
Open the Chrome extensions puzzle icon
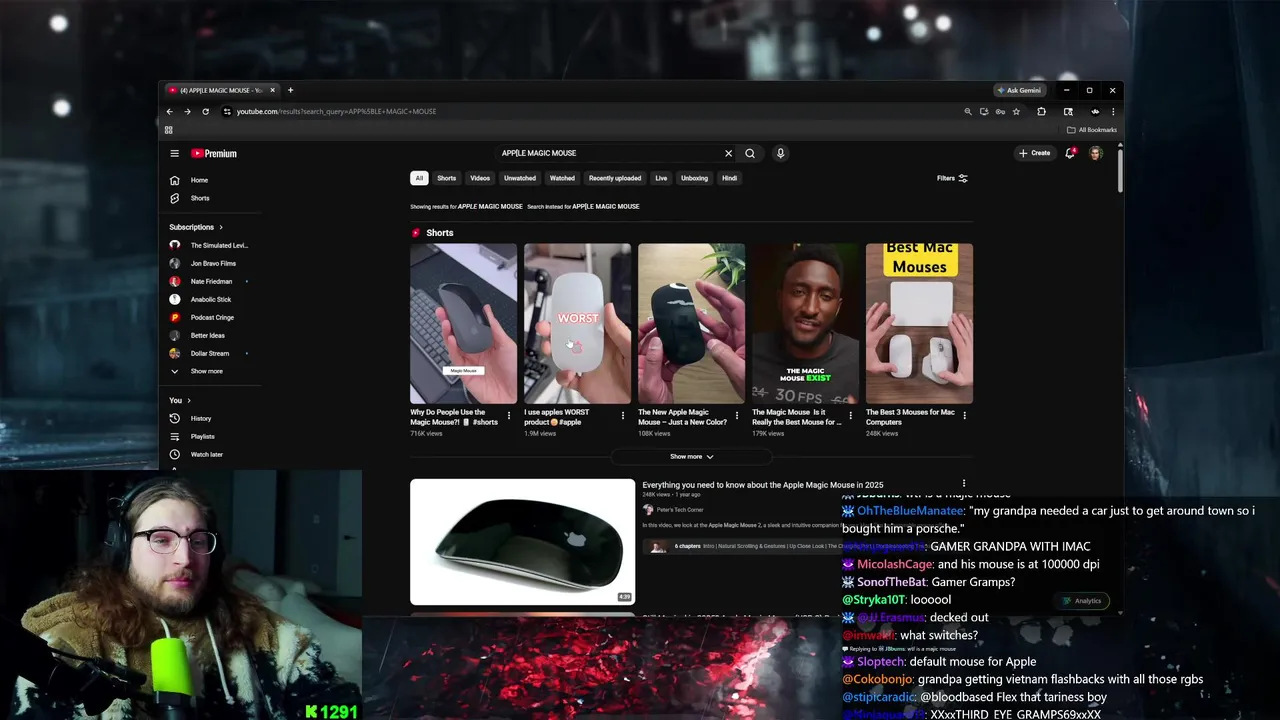click(x=1041, y=111)
